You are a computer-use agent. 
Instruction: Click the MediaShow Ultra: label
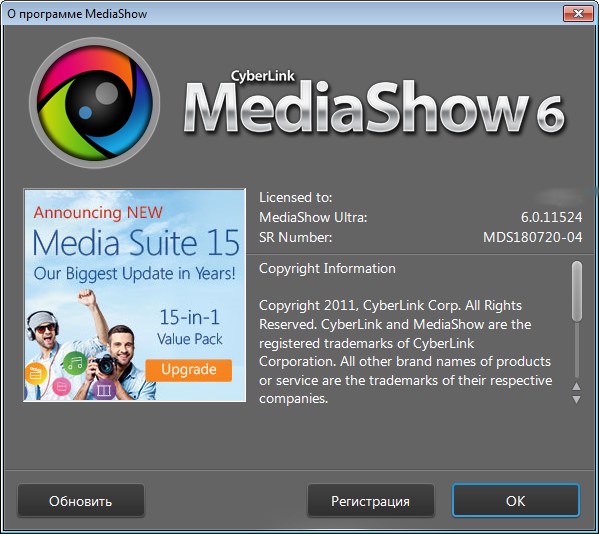coord(313,217)
